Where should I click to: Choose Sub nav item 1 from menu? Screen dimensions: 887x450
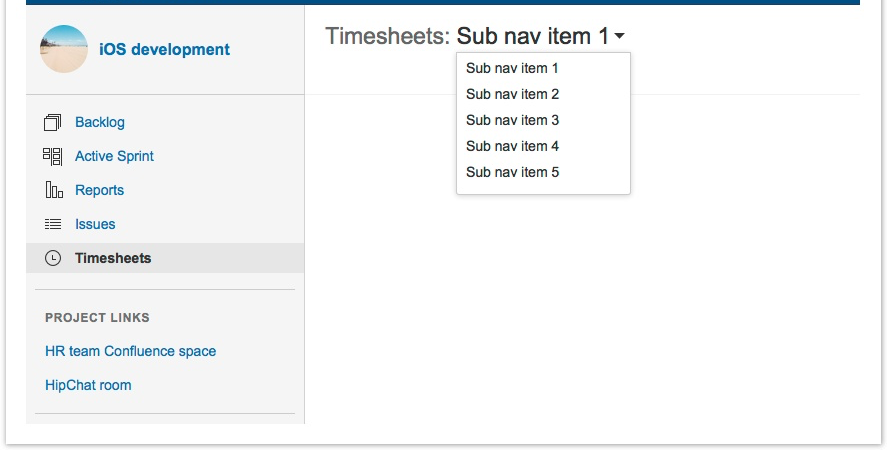(x=512, y=68)
